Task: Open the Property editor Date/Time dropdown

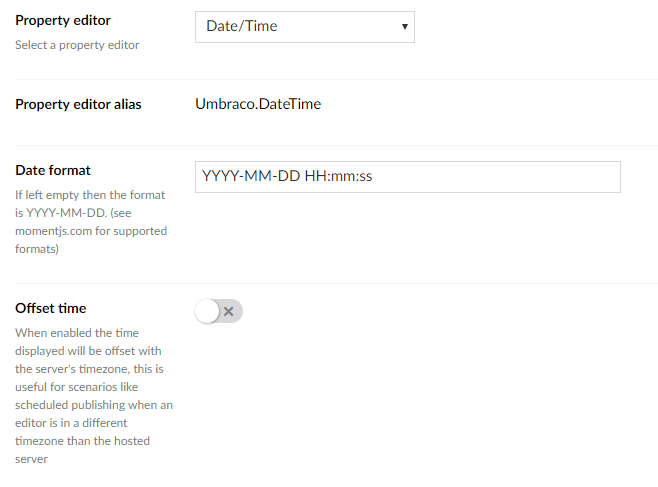Action: click(305, 27)
